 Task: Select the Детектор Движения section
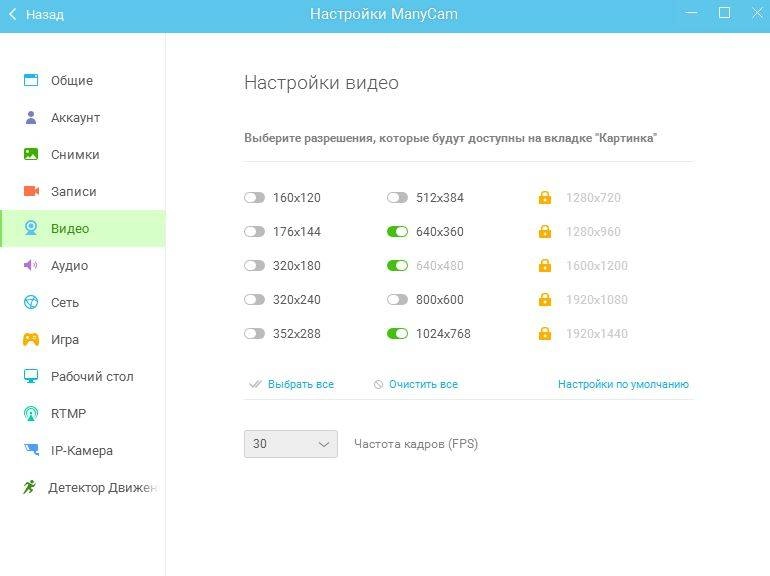pyautogui.click(x=82, y=488)
